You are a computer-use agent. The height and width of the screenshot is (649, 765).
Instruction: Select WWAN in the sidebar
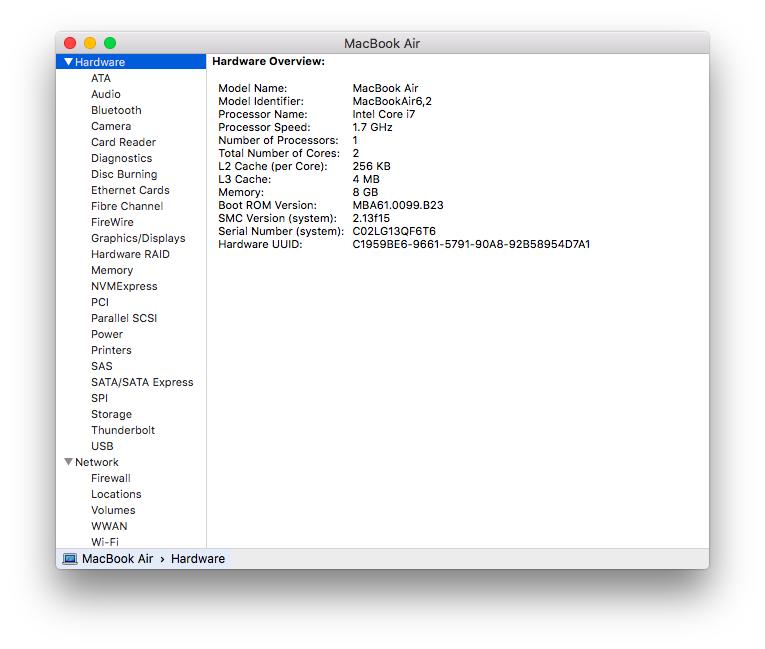(109, 526)
